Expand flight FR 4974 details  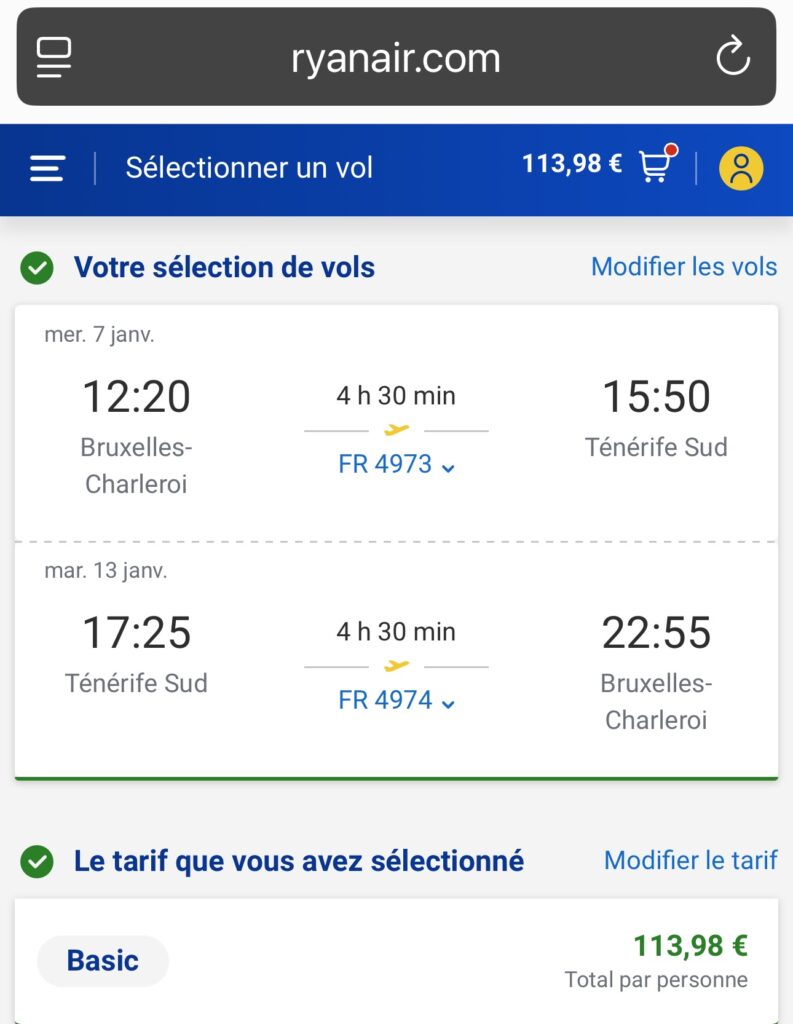click(396, 700)
